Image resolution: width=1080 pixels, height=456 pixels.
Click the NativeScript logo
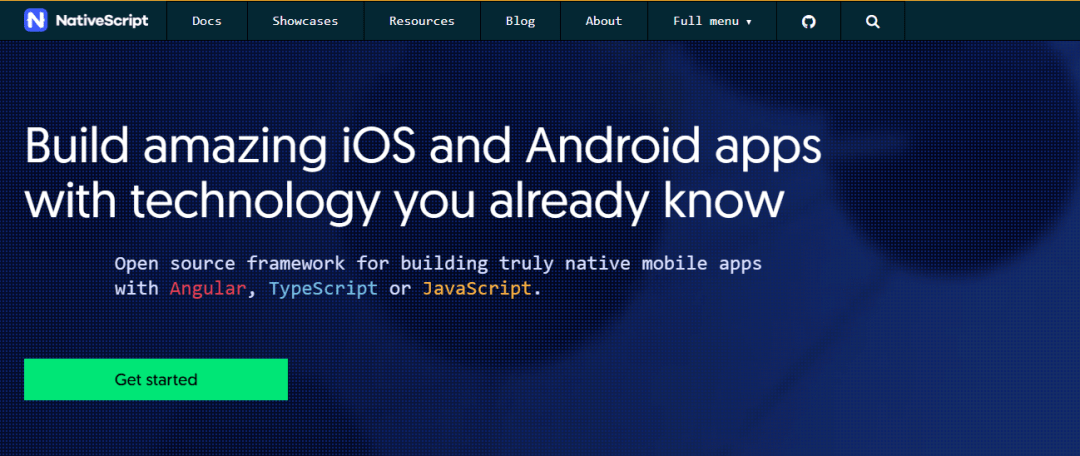point(86,21)
